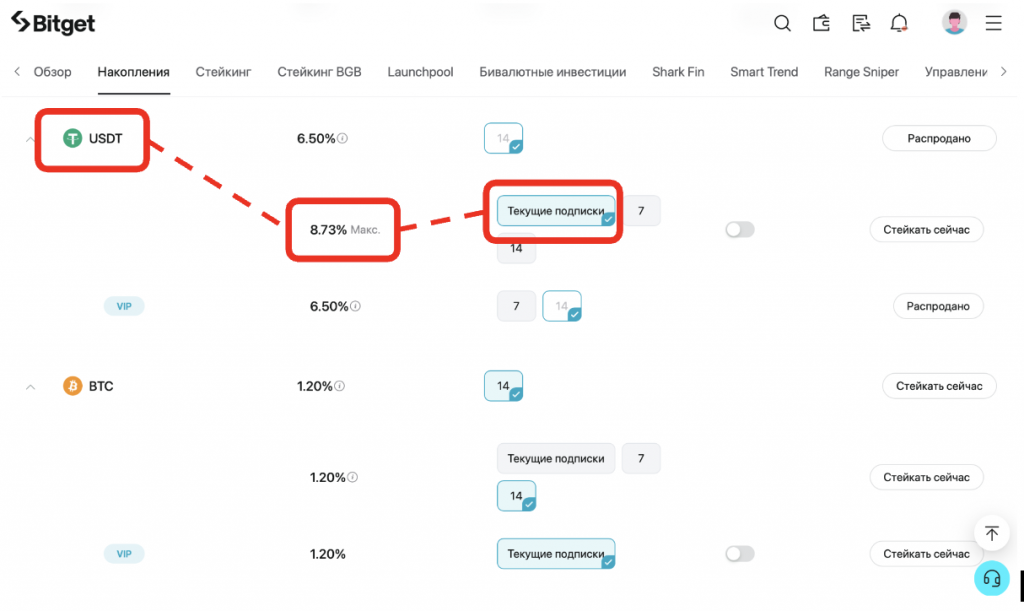Image resolution: width=1024 pixels, height=611 pixels.
Task: Open the user profile avatar
Action: click(x=955, y=23)
